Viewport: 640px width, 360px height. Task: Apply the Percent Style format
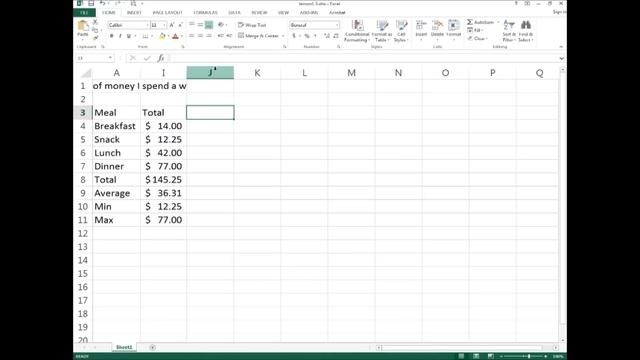click(307, 36)
